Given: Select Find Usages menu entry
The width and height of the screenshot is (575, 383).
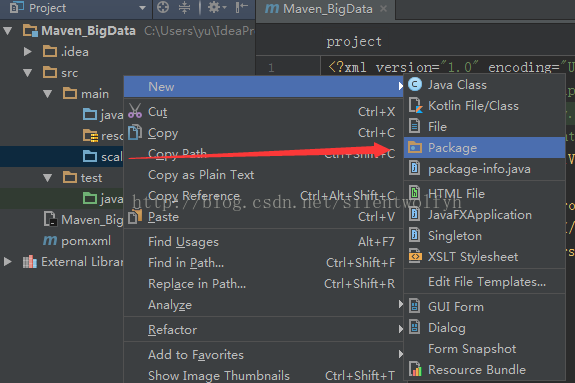Looking at the screenshot, I should click(x=264, y=242).
